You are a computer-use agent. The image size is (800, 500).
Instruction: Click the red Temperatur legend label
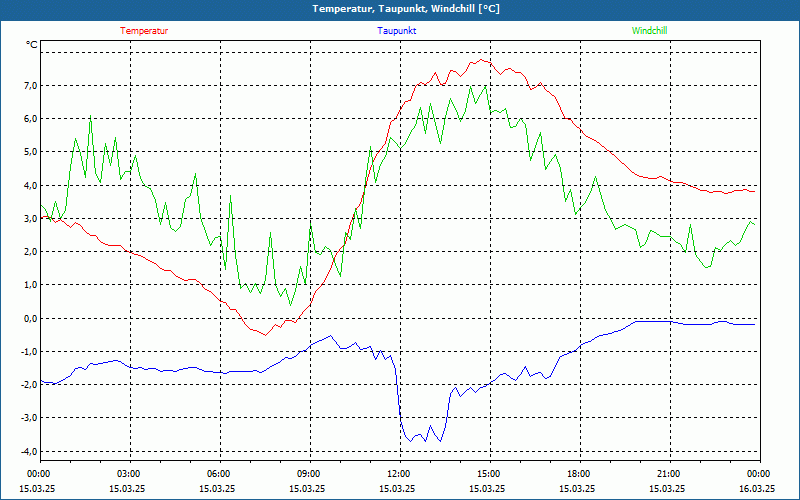pyautogui.click(x=144, y=31)
